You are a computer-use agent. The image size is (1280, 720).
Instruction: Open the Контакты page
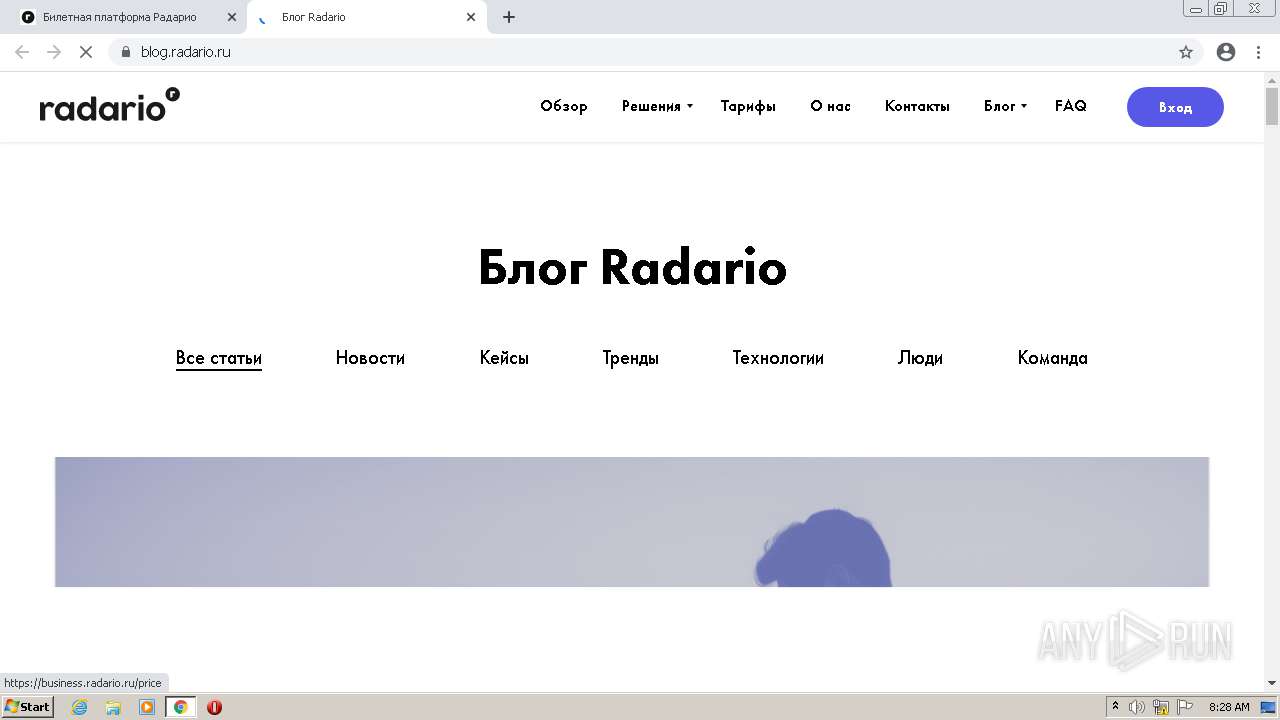pyautogui.click(x=917, y=106)
